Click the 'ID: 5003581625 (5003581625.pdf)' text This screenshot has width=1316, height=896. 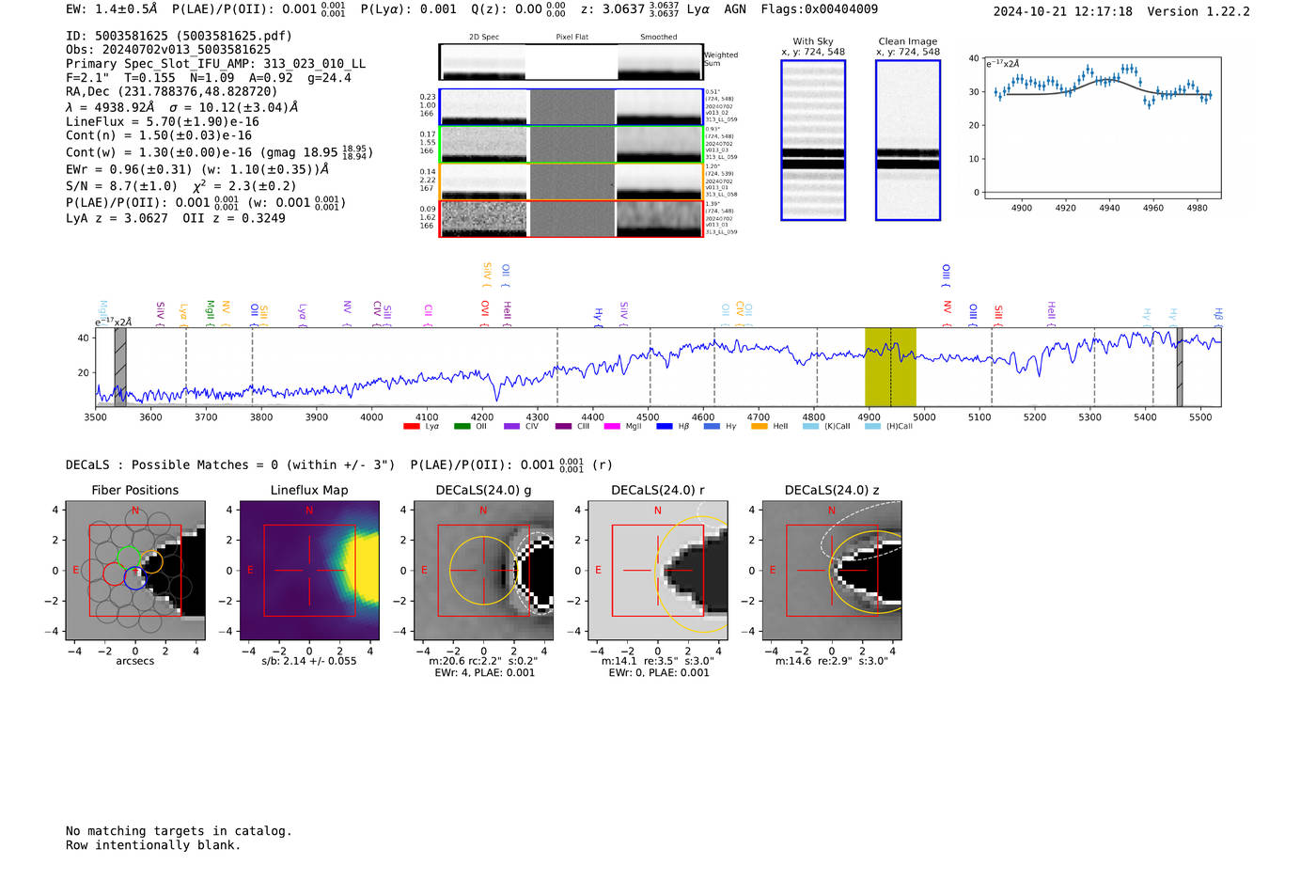tap(179, 36)
